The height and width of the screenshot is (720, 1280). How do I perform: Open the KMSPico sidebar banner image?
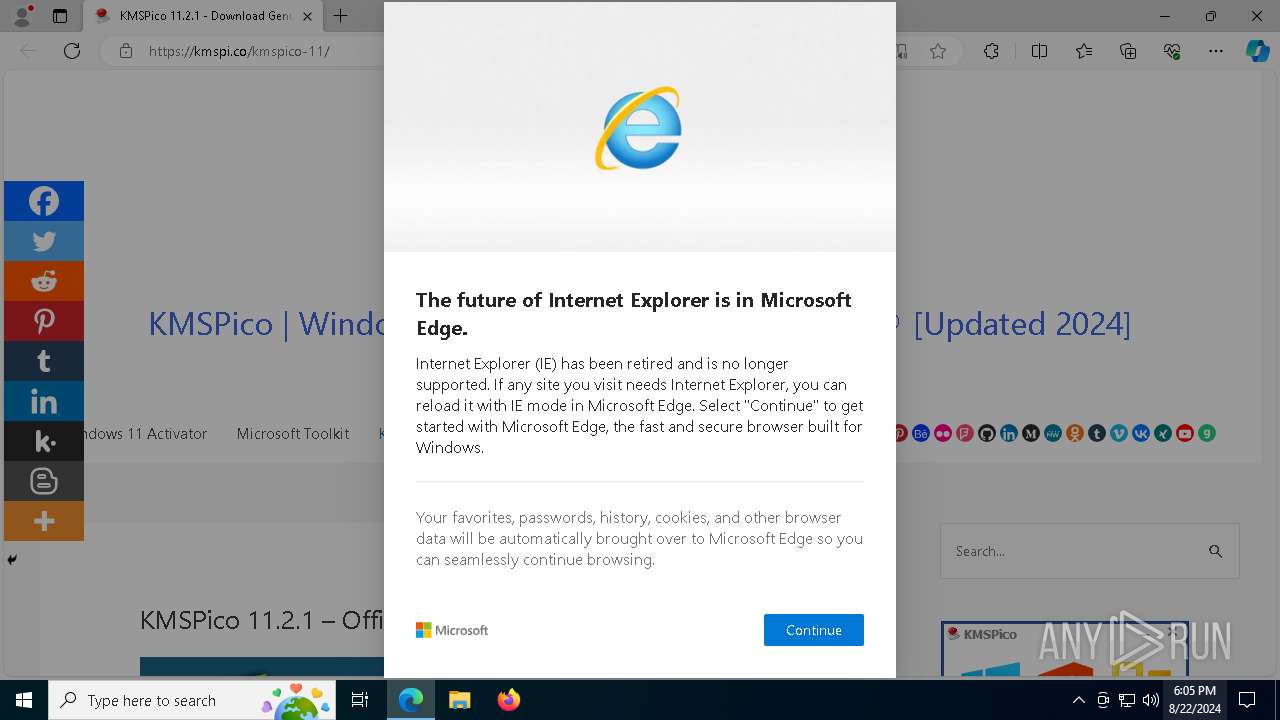(1064, 650)
